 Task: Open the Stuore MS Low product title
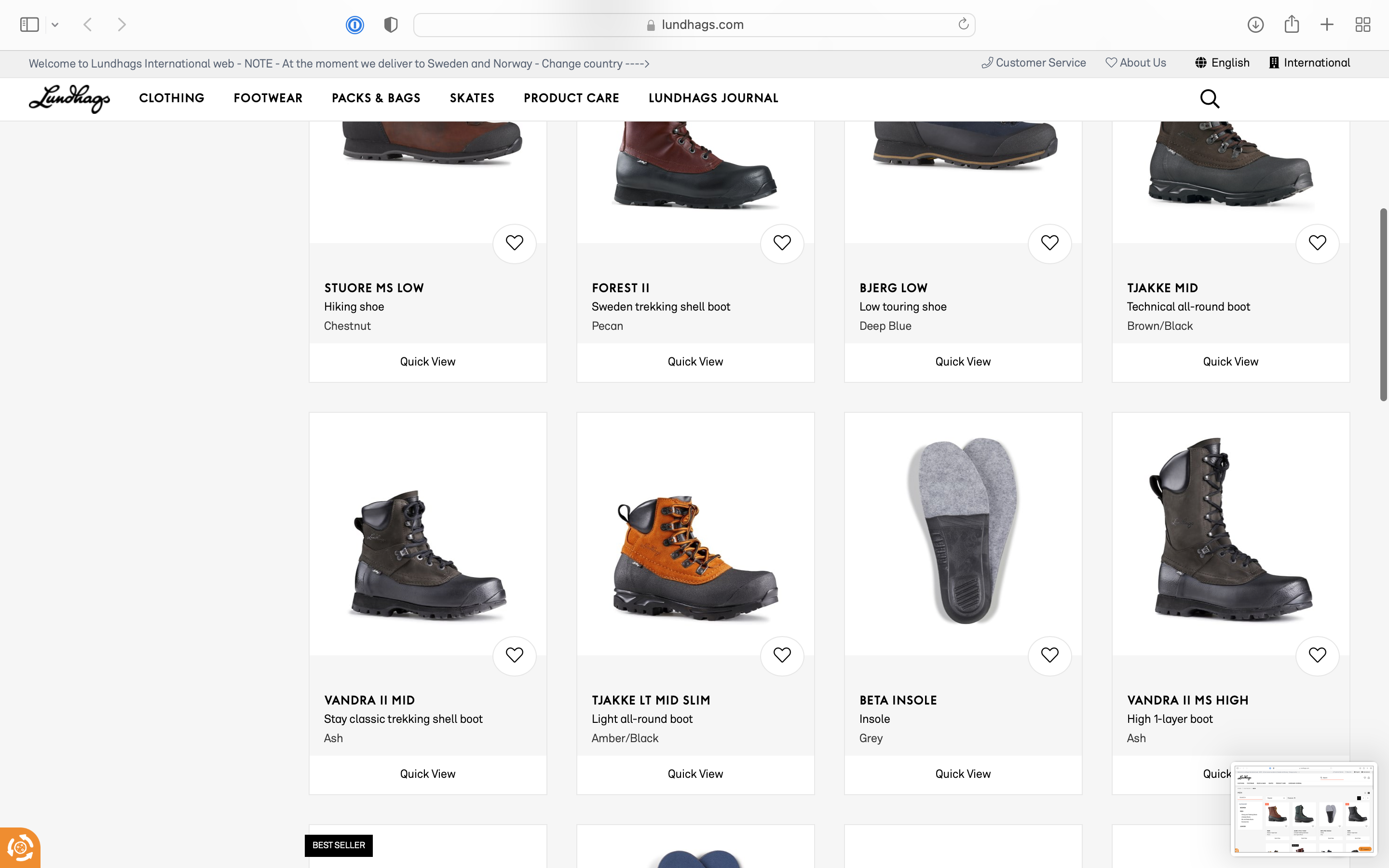pyautogui.click(x=374, y=288)
